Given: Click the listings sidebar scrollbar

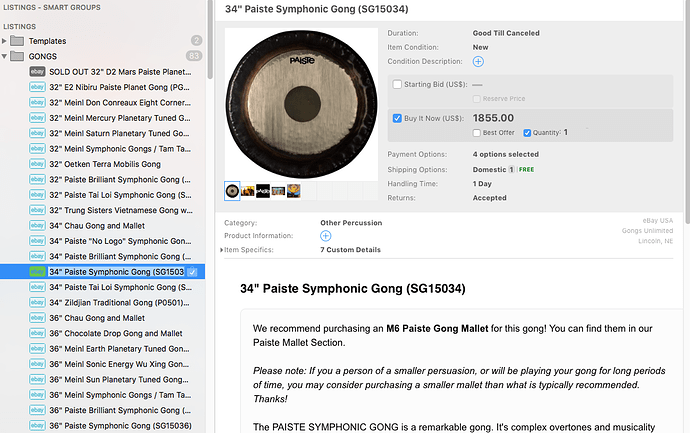Looking at the screenshot, I should point(210,40).
